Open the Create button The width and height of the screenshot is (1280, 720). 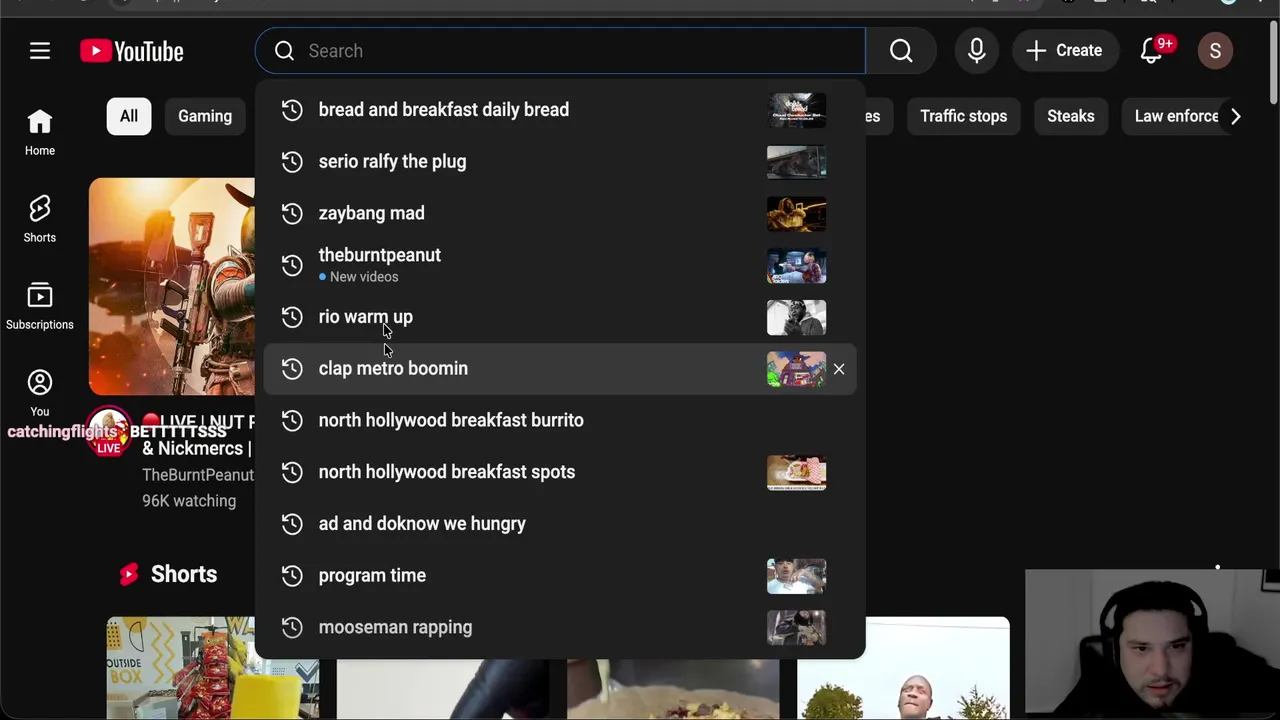tap(1064, 51)
